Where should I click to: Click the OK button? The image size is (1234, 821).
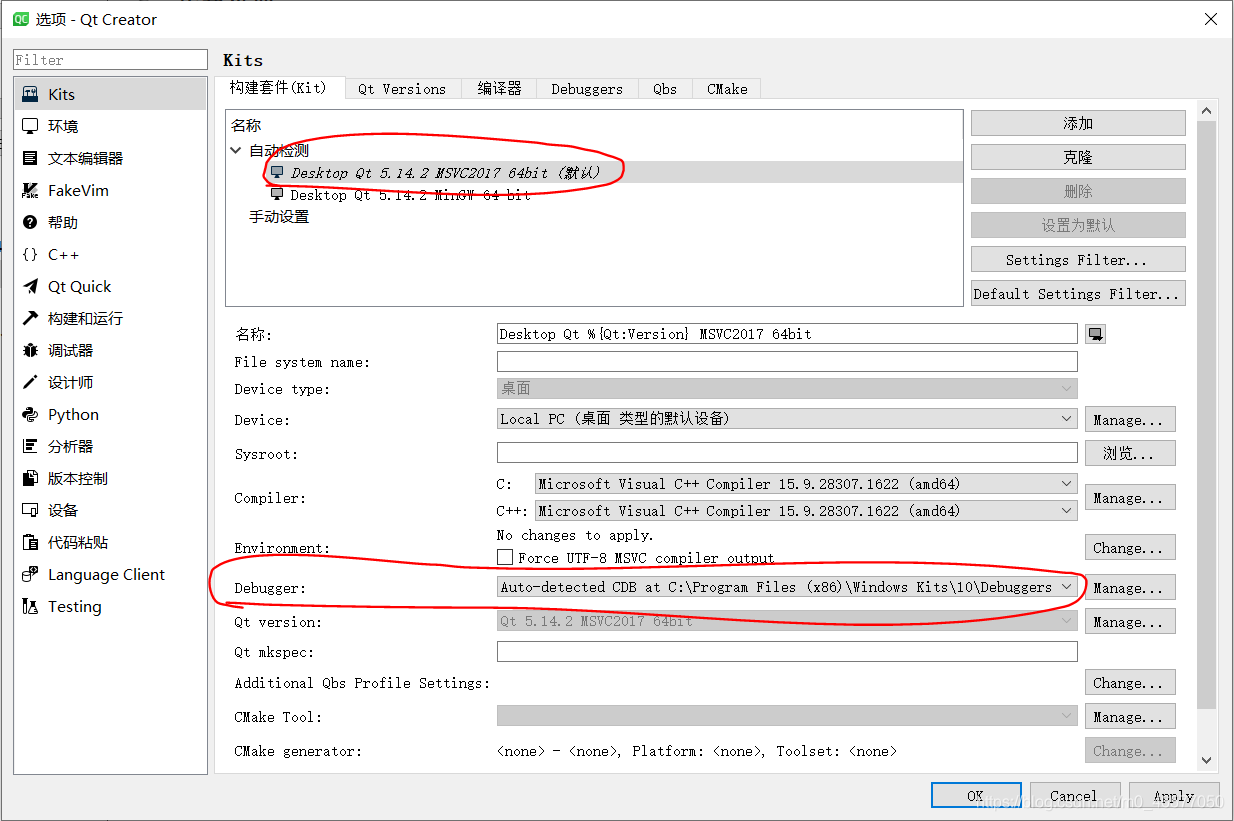coord(976,795)
